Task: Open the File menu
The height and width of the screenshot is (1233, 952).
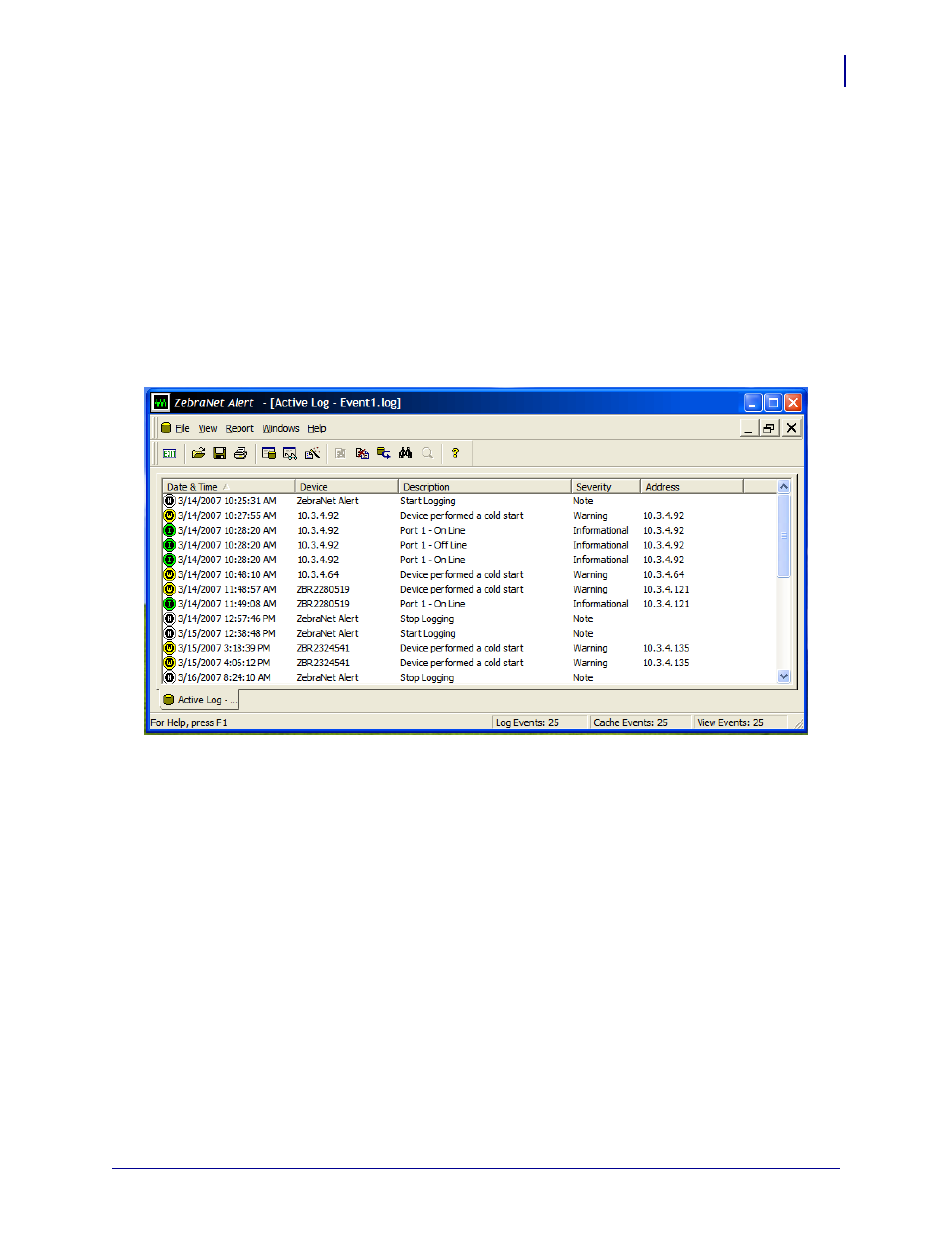Action: point(182,428)
